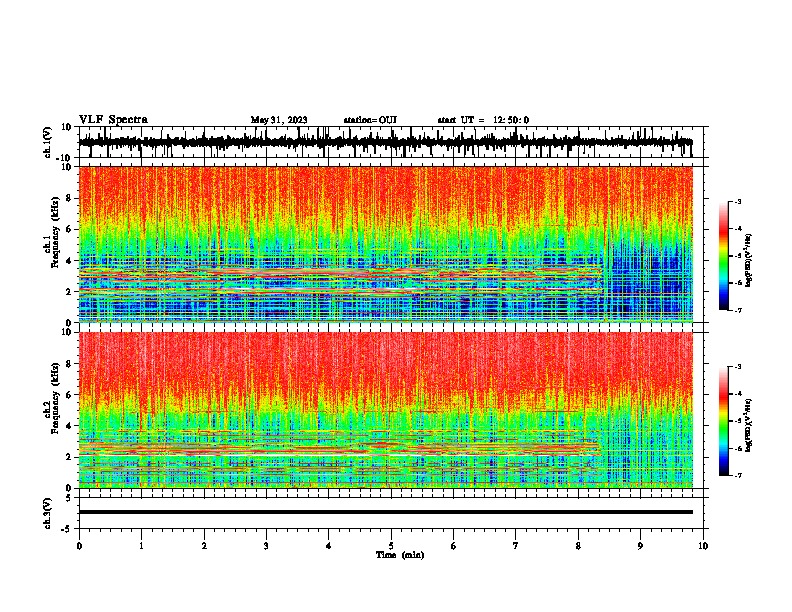Viewport: 792px width, 612px height.
Task: Click the ch.1 "Frequency (kHz)" axis label
Action: 55,233
